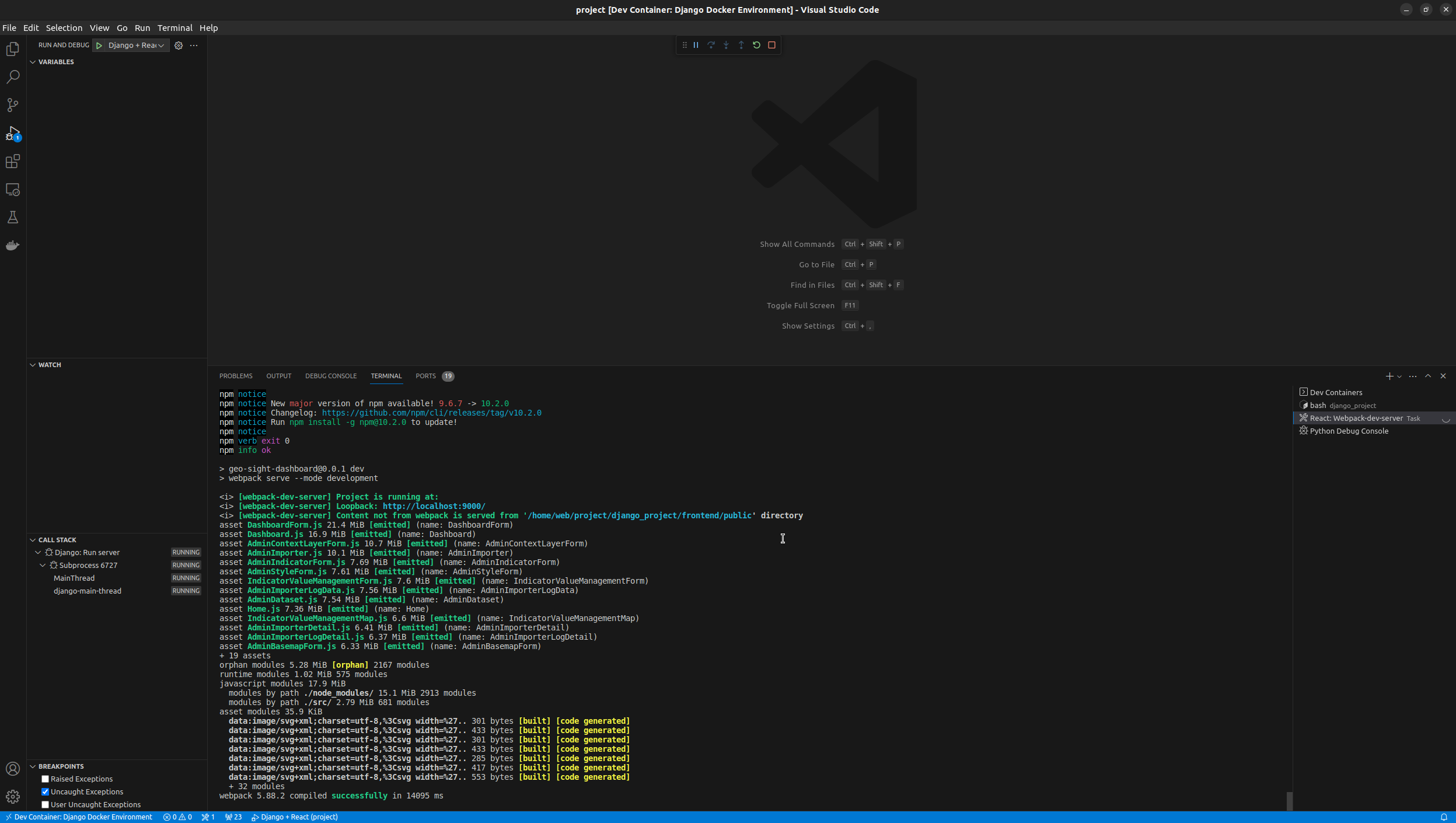The width and height of the screenshot is (1456, 823).
Task: Open the Run menu
Action: click(x=142, y=28)
